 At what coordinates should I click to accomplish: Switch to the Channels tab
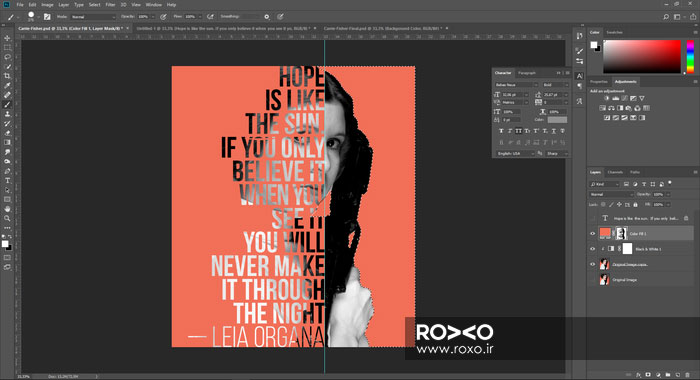pos(615,172)
